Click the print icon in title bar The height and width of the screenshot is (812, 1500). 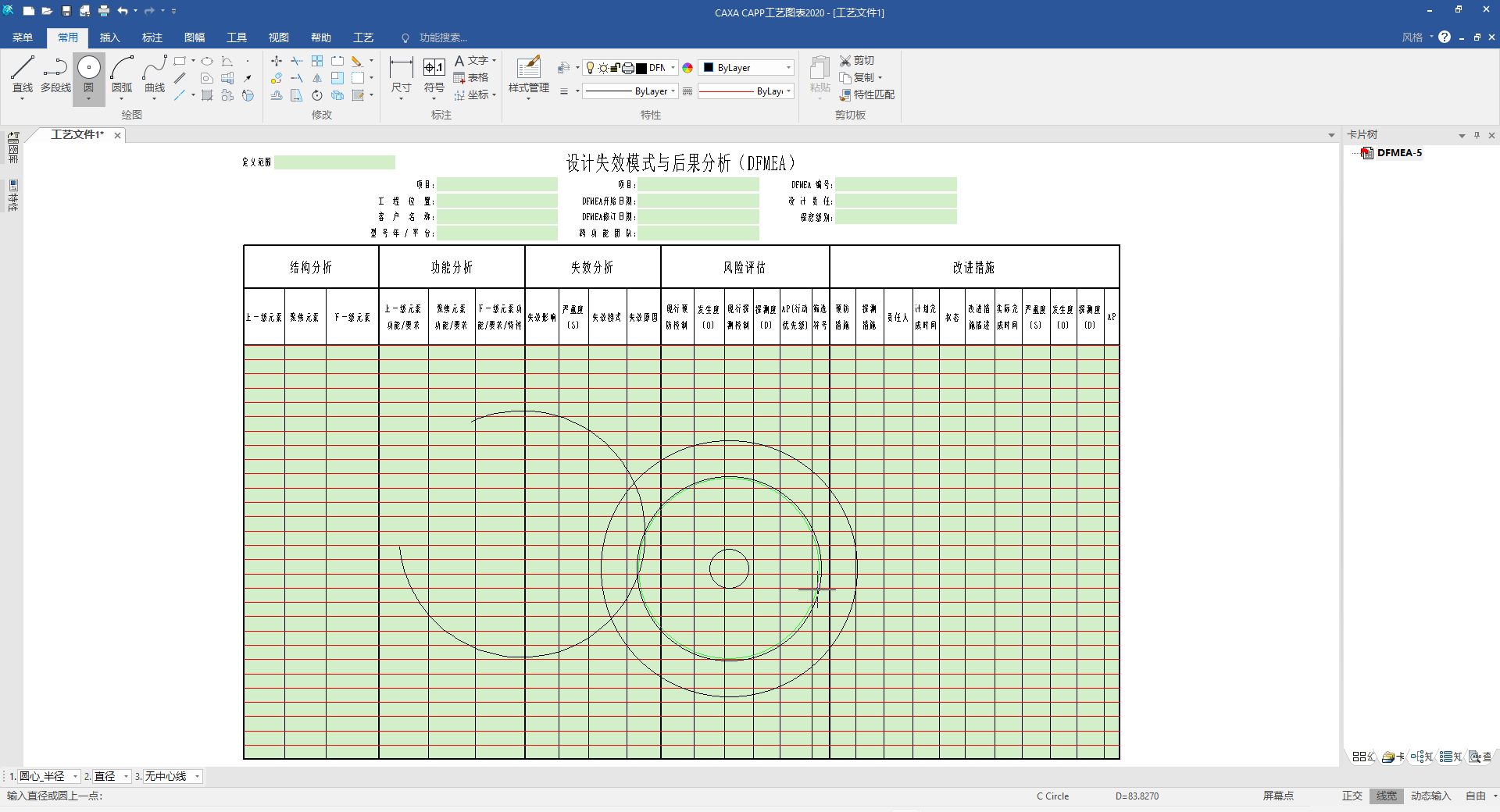point(104,11)
